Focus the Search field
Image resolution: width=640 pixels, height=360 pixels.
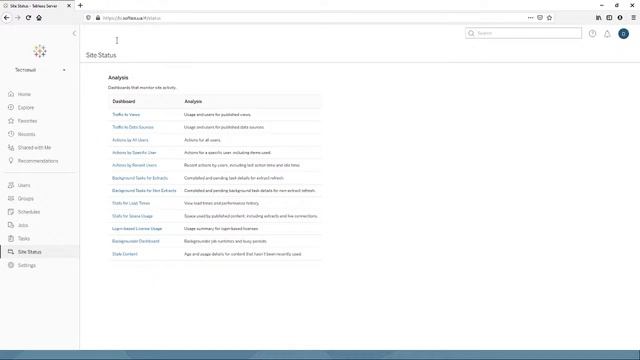523,33
